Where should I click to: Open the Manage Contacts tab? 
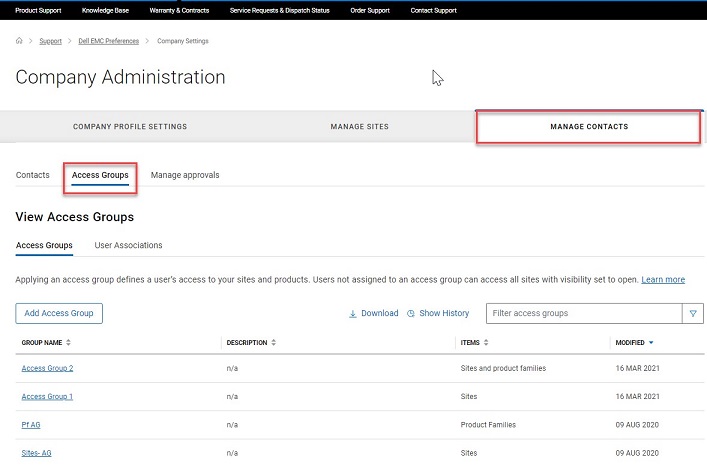coord(588,127)
